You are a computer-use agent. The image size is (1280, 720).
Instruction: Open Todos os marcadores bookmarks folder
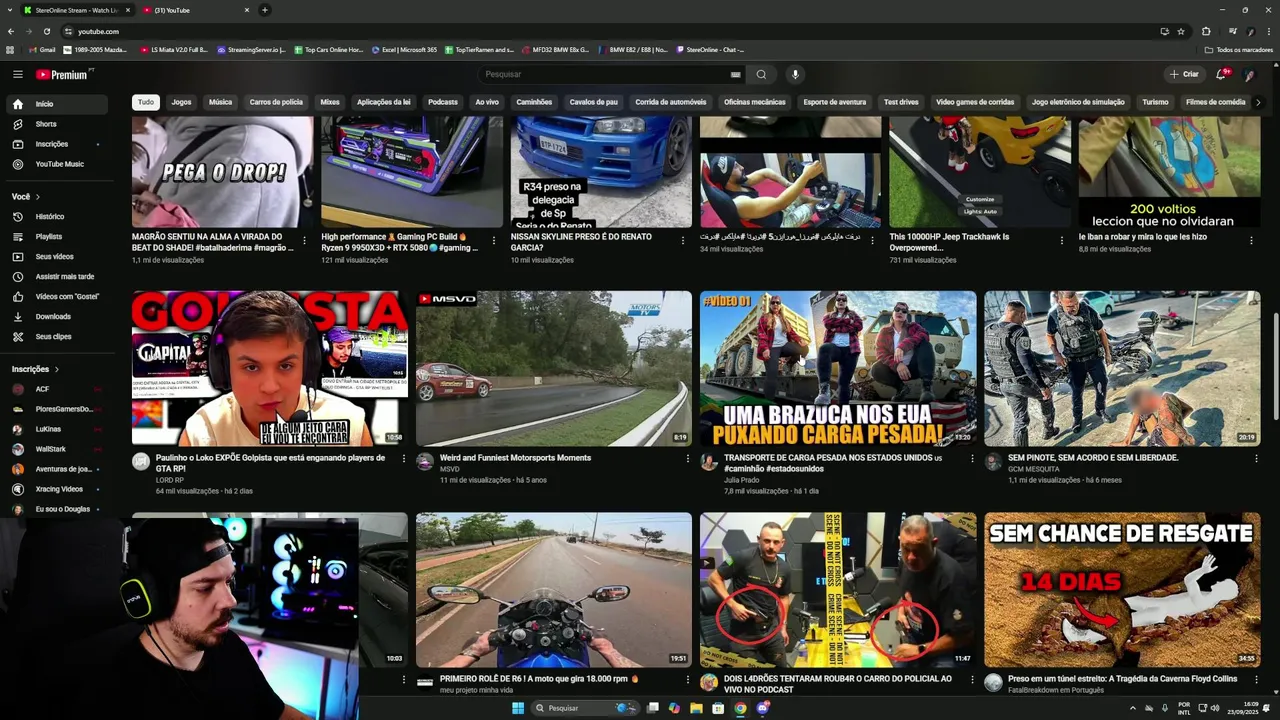pos(1239,49)
